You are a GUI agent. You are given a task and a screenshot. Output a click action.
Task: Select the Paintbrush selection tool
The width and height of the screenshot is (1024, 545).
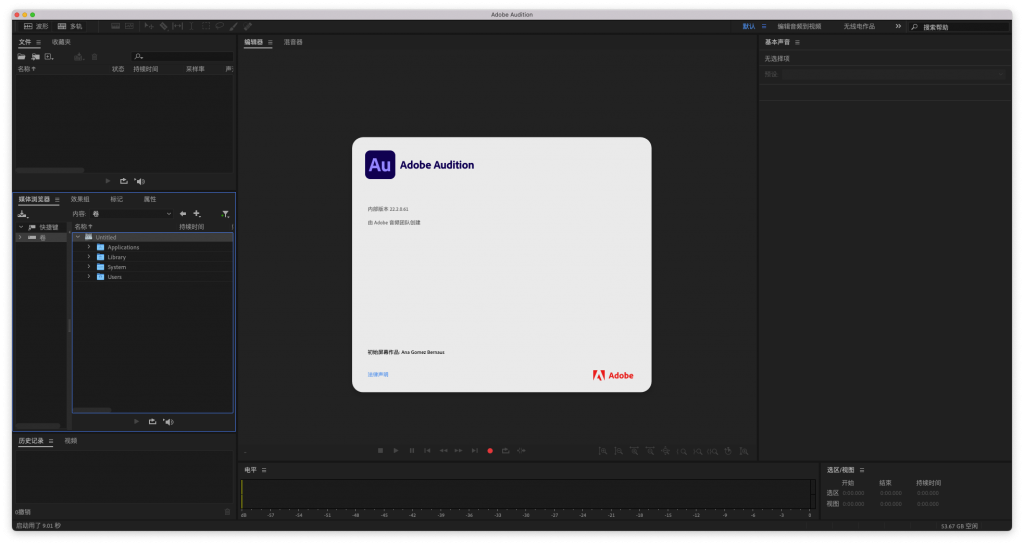pyautogui.click(x=234, y=26)
